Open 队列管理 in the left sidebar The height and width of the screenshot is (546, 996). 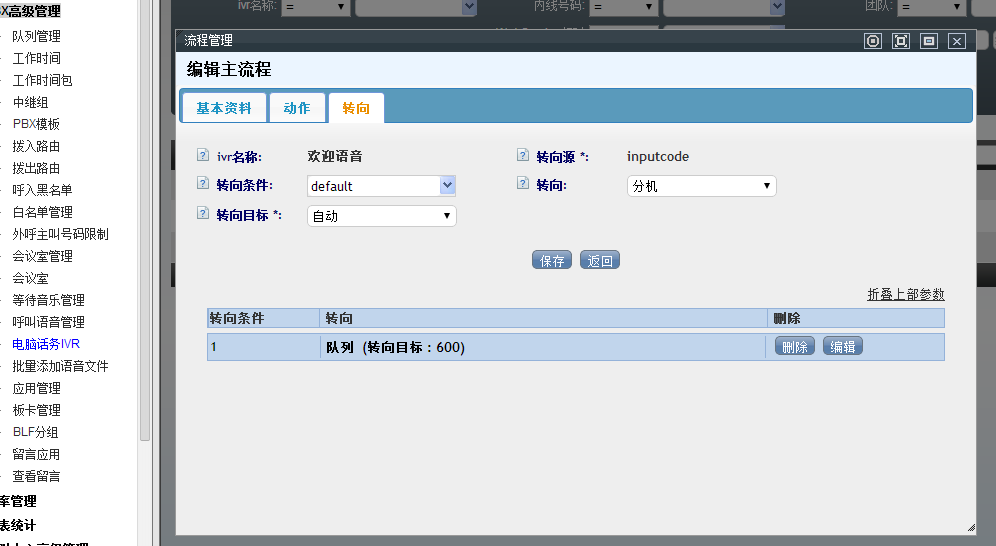pos(36,36)
